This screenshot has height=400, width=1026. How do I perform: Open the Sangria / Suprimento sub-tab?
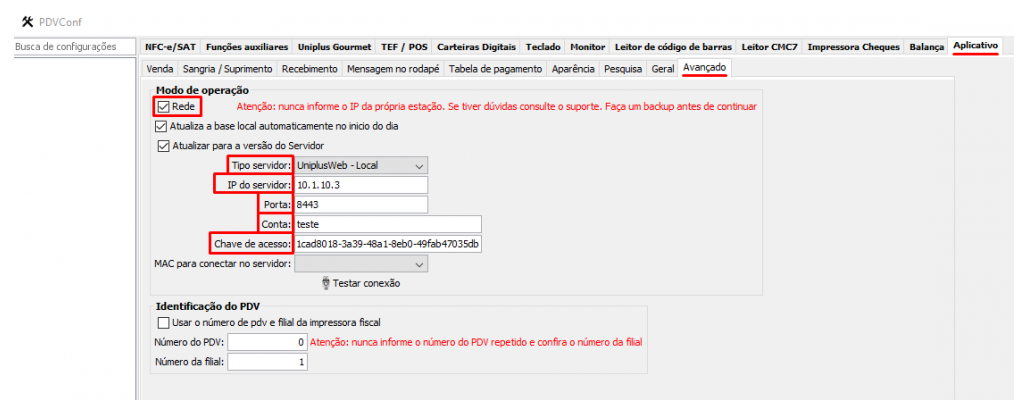click(x=227, y=69)
